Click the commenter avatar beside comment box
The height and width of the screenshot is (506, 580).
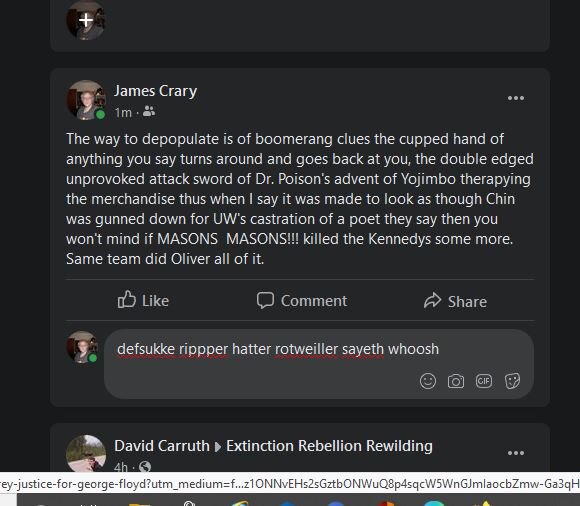[82, 347]
